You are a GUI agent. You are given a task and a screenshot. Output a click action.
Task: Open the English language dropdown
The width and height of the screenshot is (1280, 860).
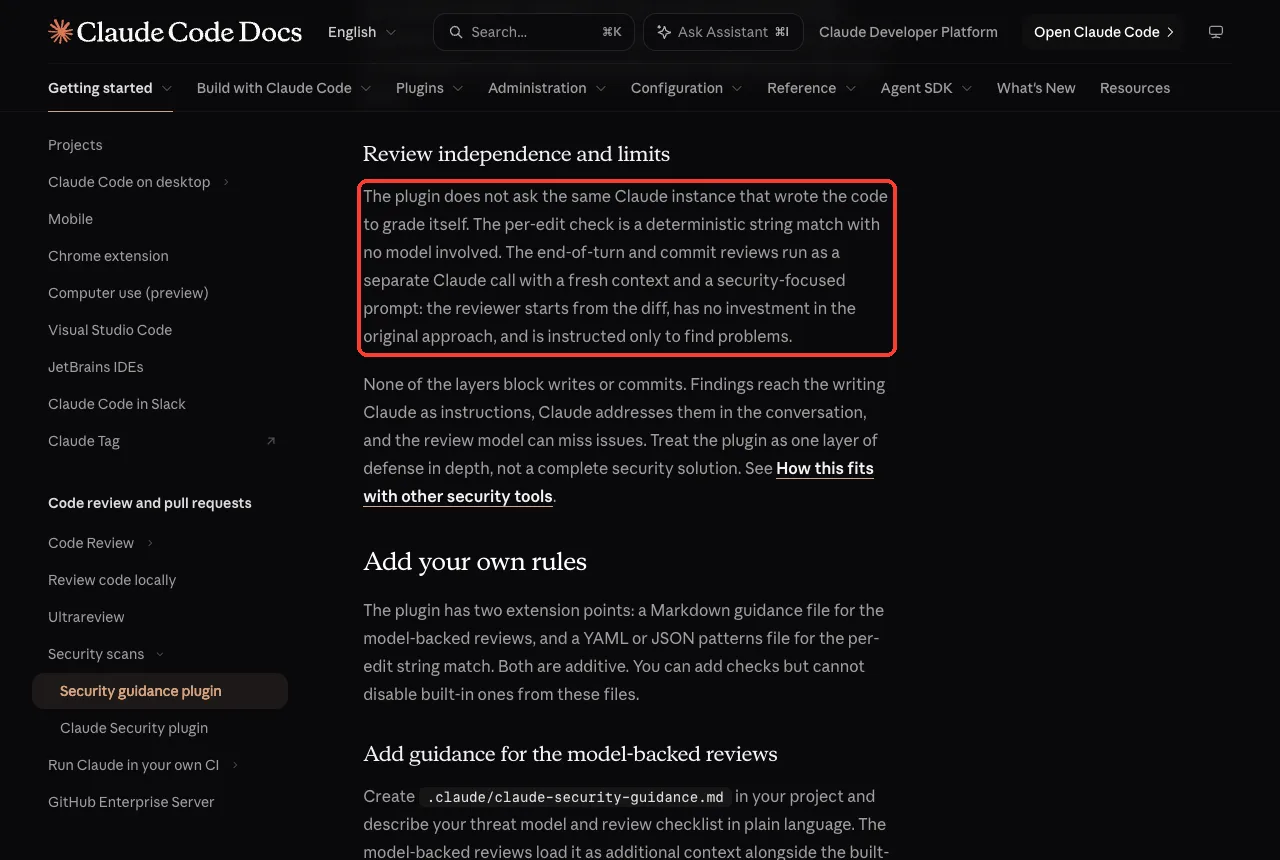(362, 32)
